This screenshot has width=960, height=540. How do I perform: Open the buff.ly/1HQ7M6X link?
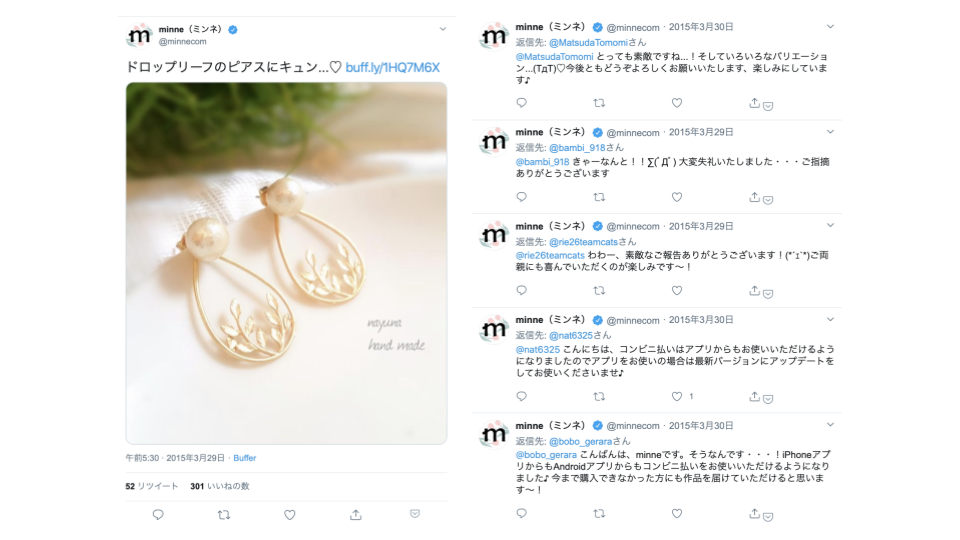click(x=392, y=67)
